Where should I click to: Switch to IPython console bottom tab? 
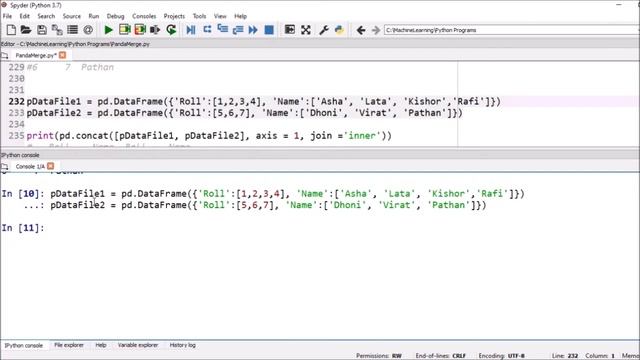tap(24, 345)
